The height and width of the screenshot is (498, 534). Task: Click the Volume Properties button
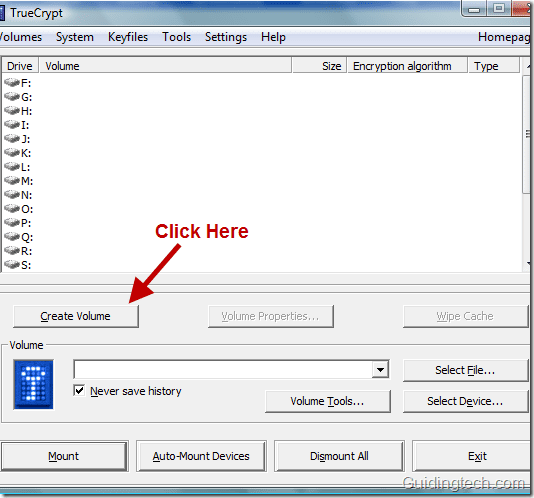[271, 316]
